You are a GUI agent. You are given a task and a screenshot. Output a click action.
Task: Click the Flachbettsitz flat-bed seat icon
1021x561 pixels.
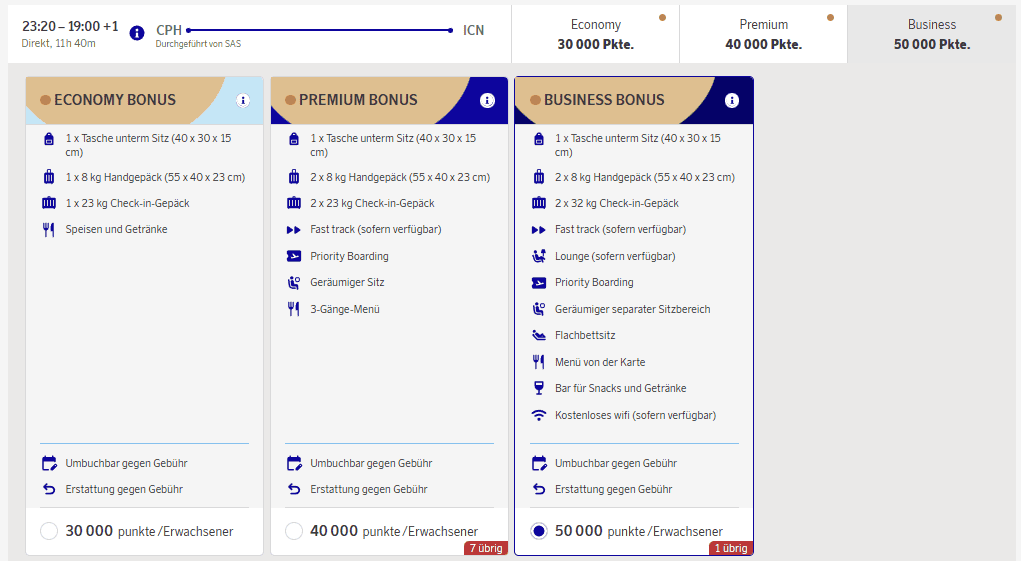(539, 335)
